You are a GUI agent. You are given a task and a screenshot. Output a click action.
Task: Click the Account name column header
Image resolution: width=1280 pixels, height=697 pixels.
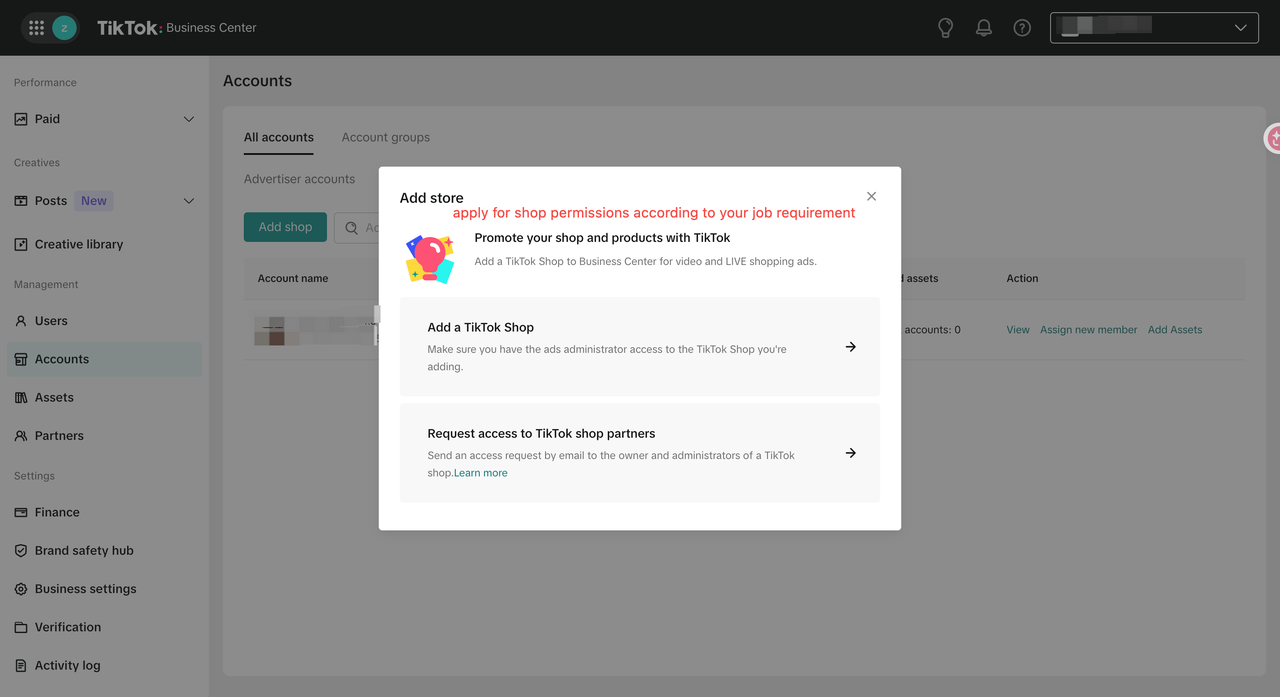(293, 278)
